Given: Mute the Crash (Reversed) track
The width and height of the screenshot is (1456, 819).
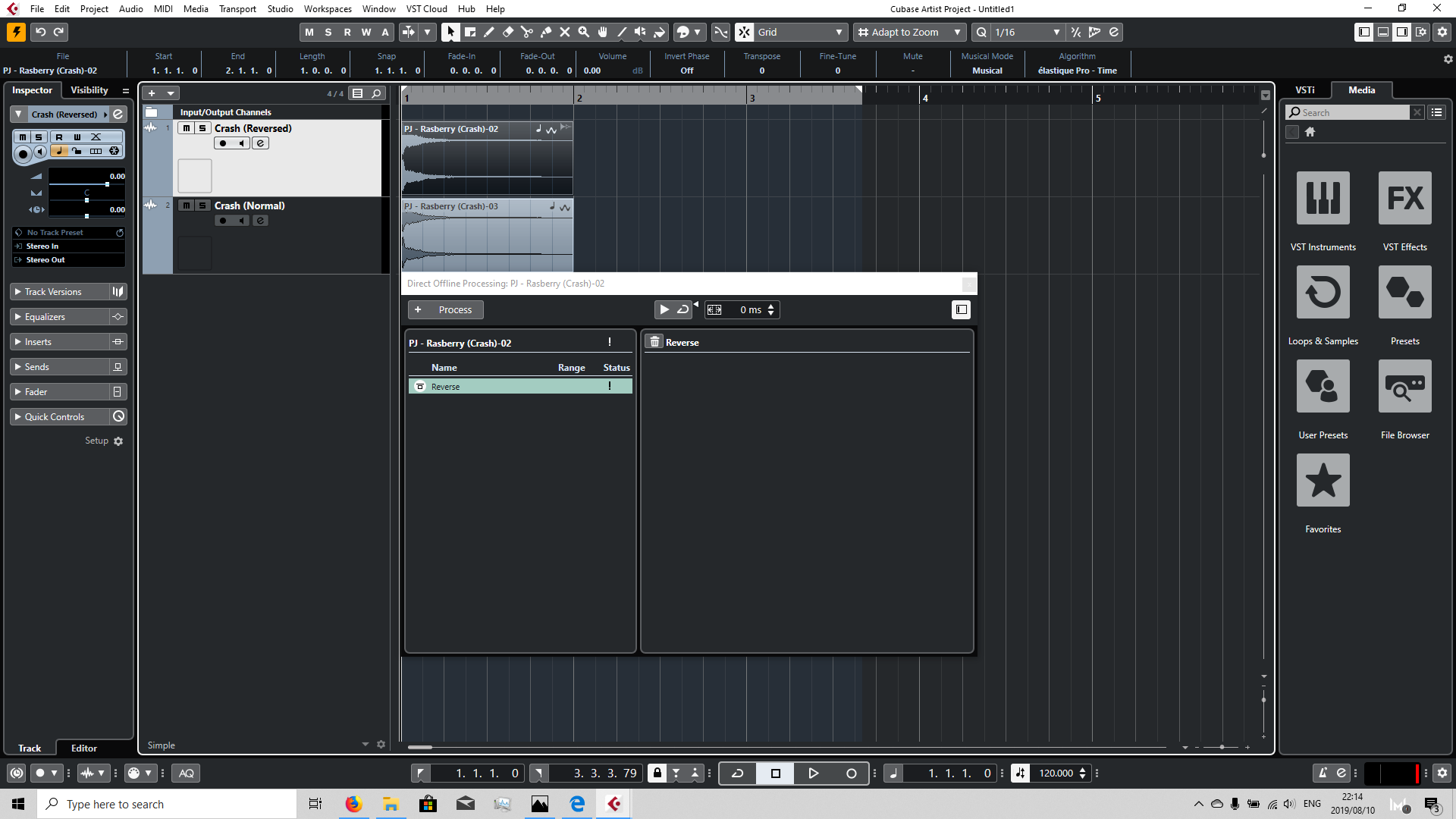Looking at the screenshot, I should [x=187, y=128].
